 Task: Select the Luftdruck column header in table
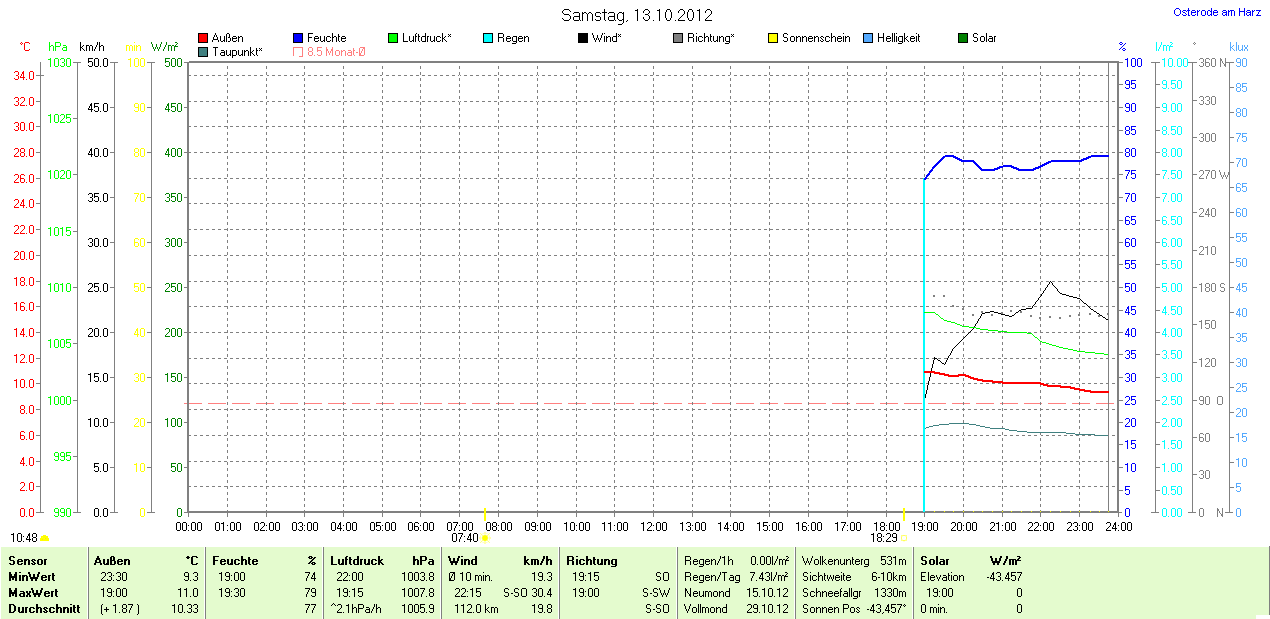pos(358,561)
